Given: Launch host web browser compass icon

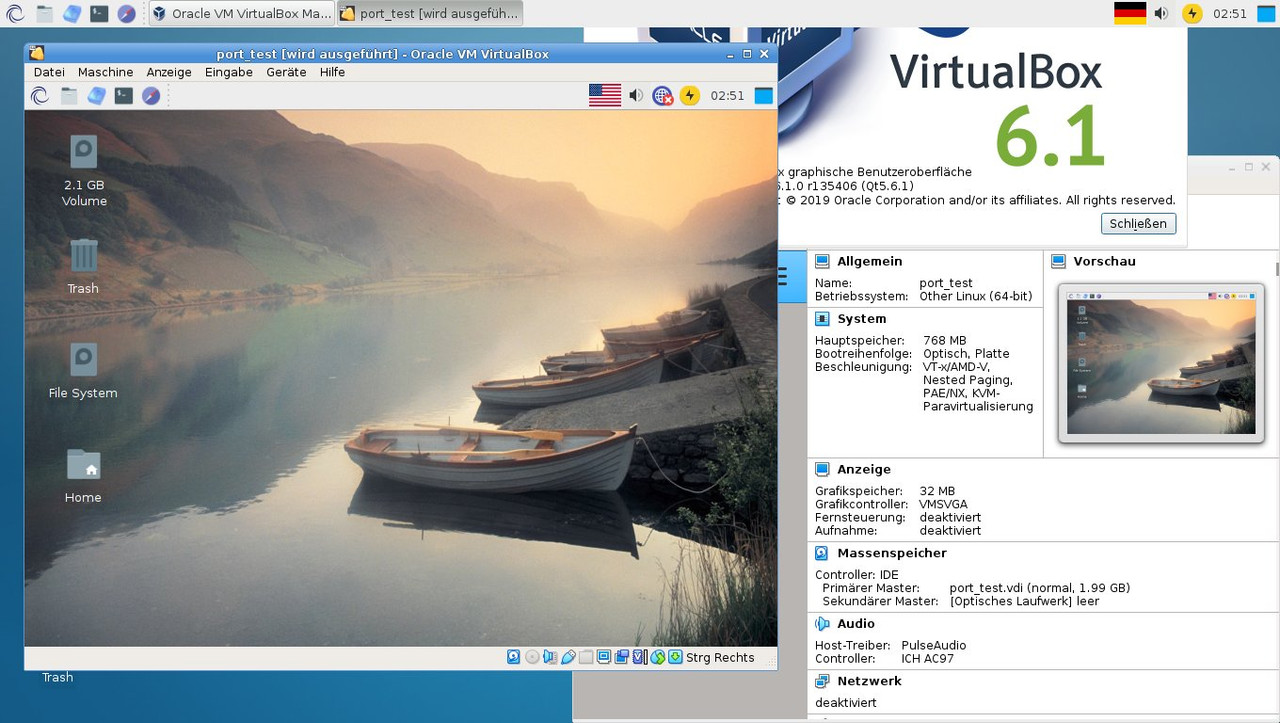Looking at the screenshot, I should point(126,13).
